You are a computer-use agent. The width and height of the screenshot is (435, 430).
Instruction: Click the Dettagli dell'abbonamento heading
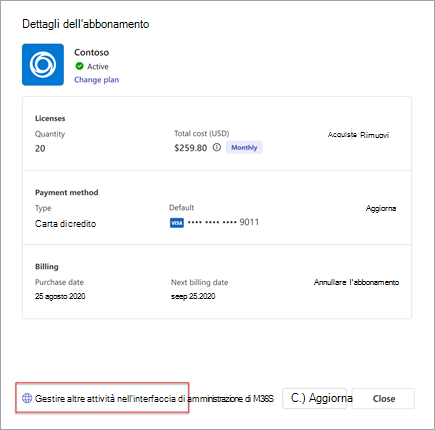point(86,24)
